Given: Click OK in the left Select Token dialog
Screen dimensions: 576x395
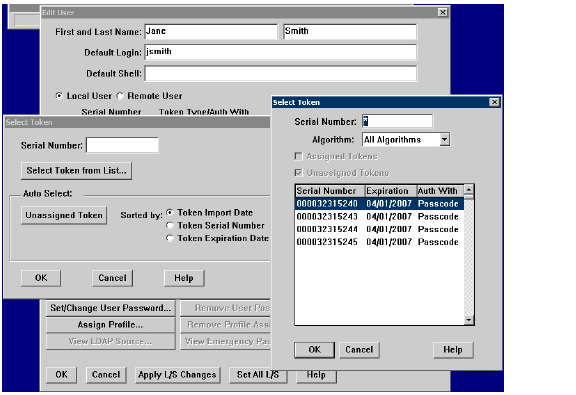Looking at the screenshot, I should click(x=41, y=278).
